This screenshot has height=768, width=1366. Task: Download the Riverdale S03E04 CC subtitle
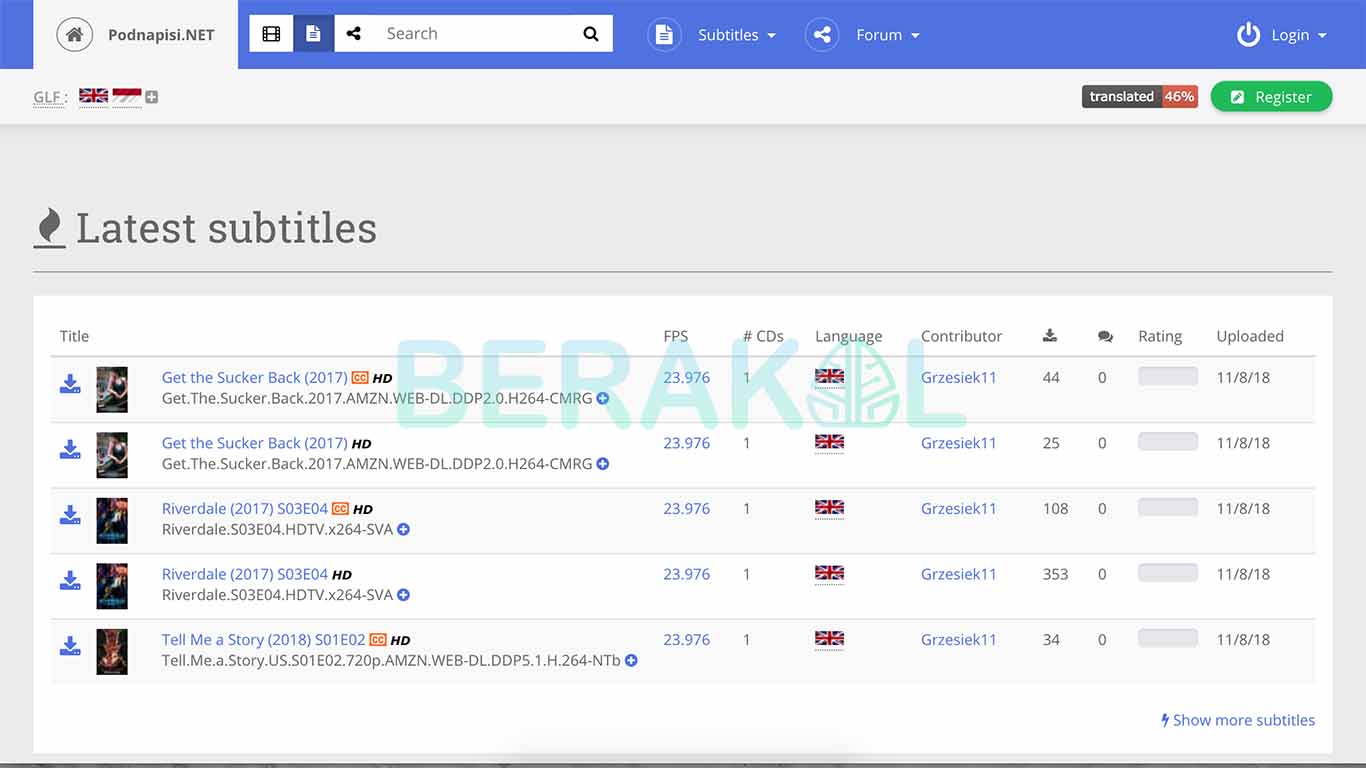[70, 515]
